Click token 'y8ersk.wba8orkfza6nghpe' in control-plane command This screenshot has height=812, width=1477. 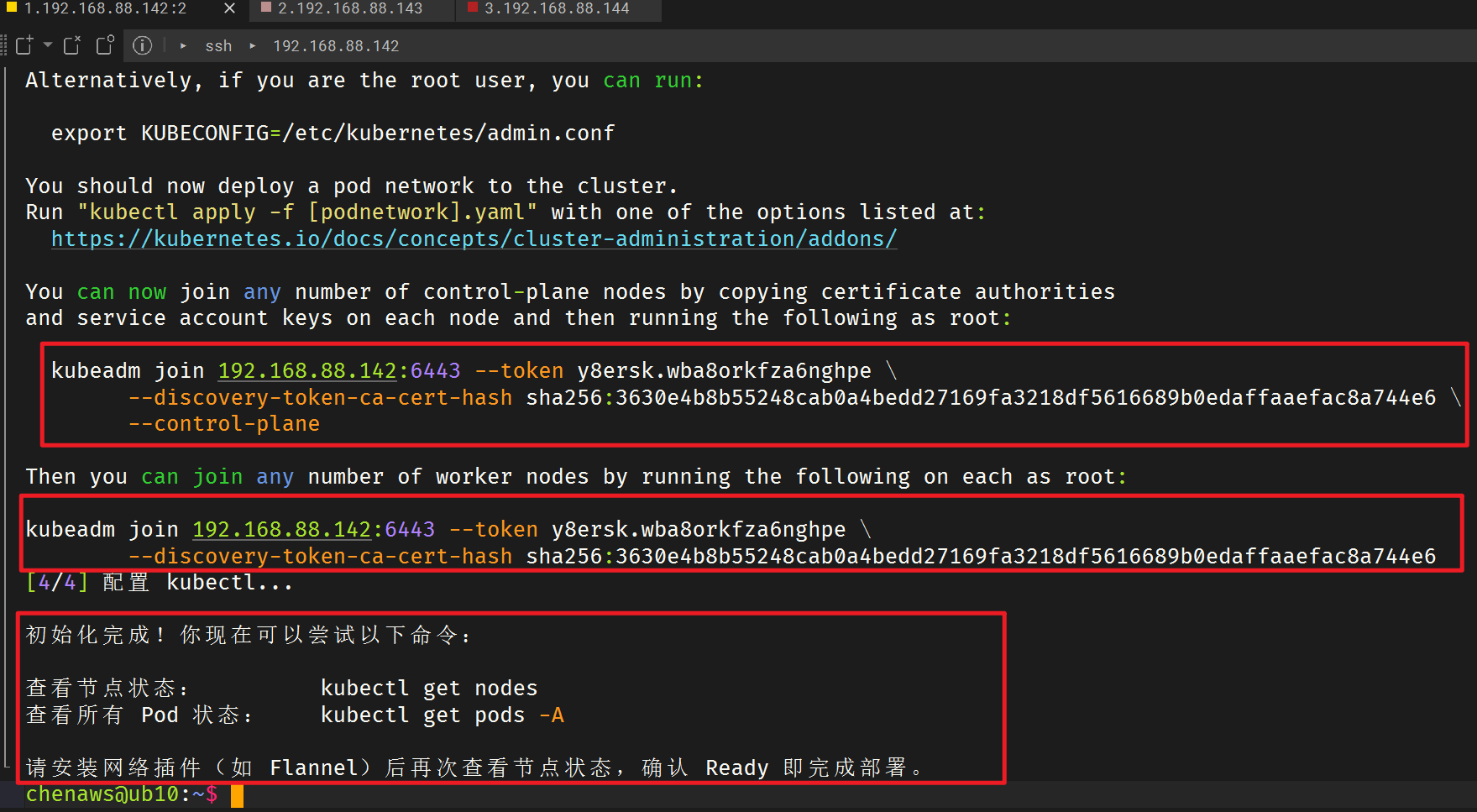click(x=724, y=371)
